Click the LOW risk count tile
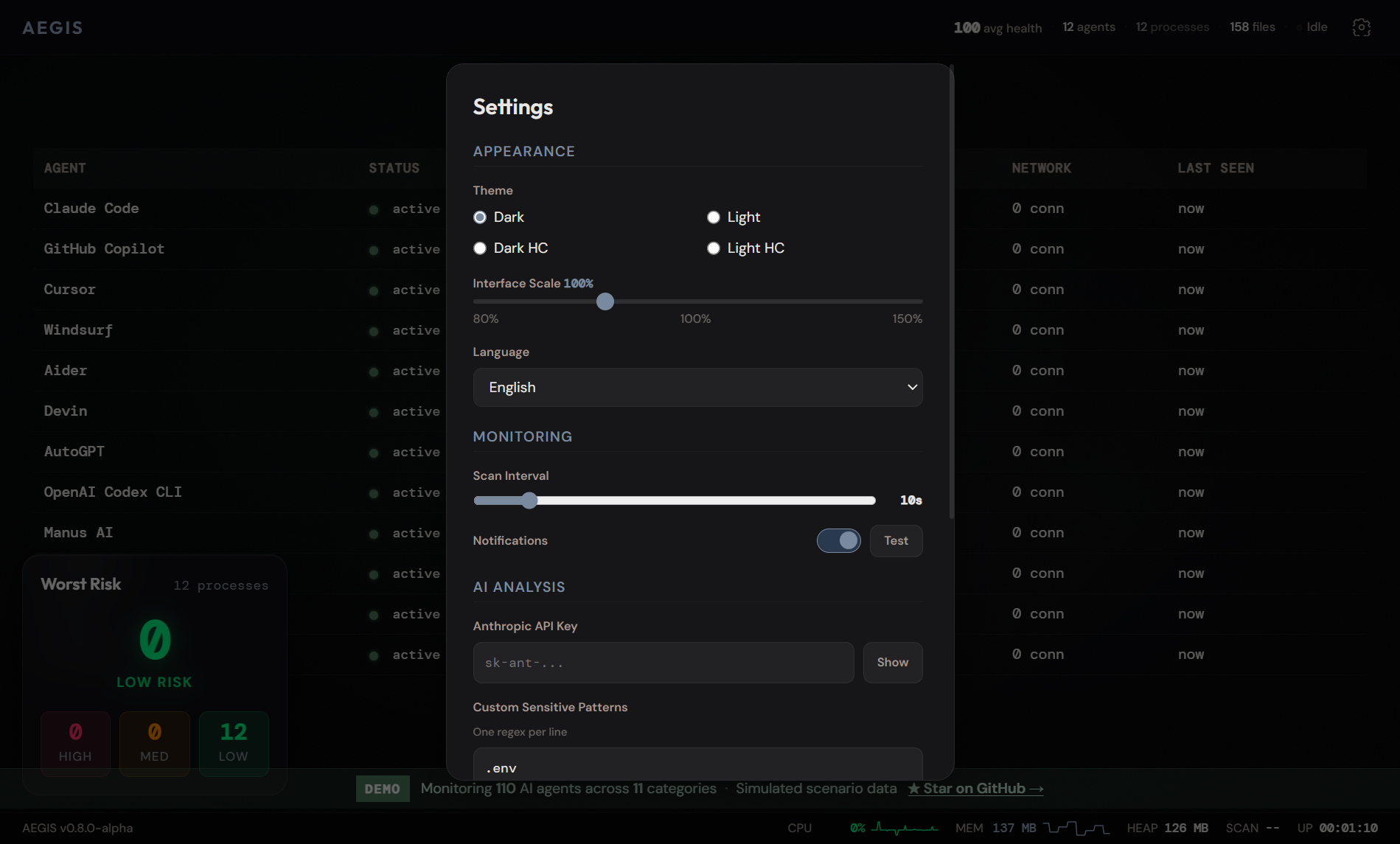 [234, 744]
